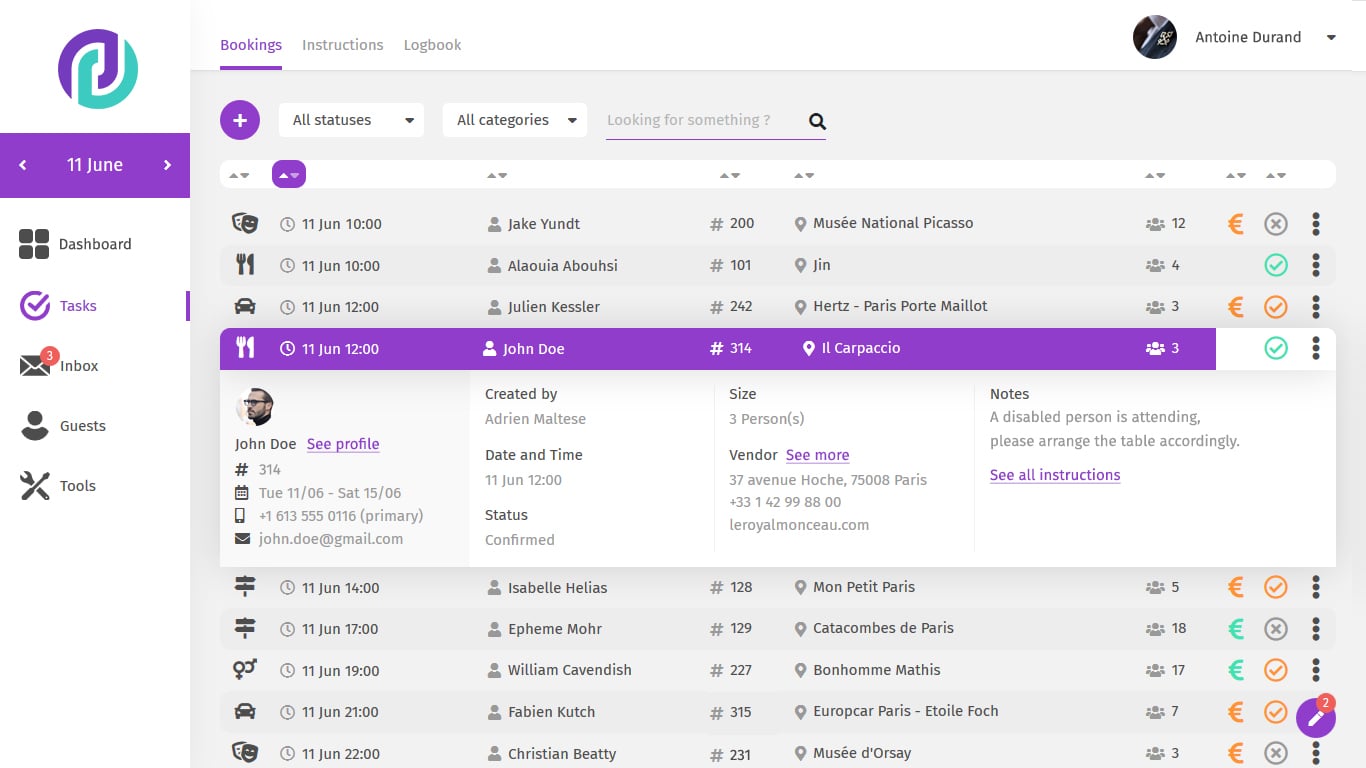Switch to the Logbook tab
Screen dimensions: 1366x768
pyautogui.click(x=432, y=45)
